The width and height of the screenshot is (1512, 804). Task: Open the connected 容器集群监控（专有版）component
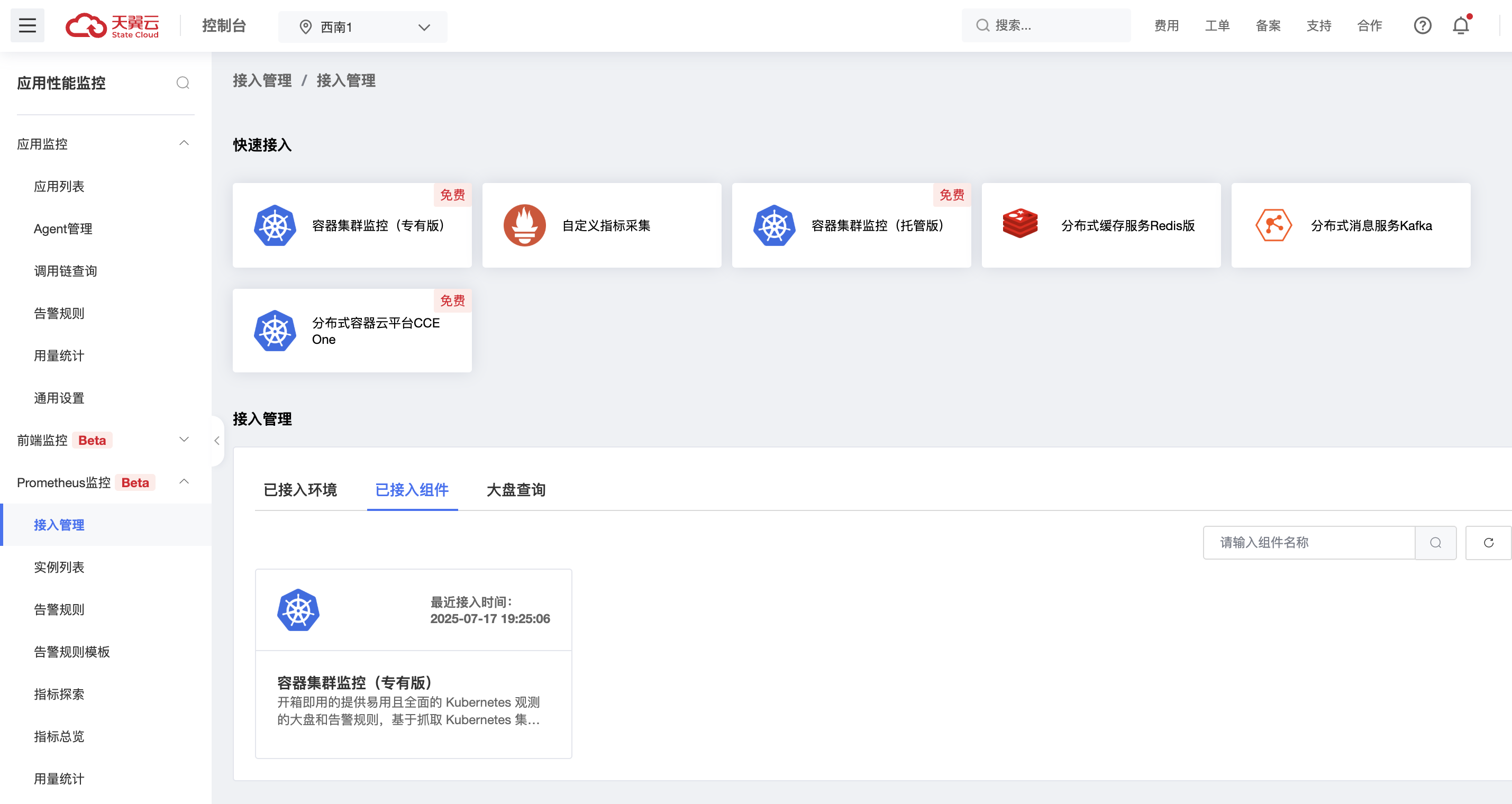tap(413, 664)
